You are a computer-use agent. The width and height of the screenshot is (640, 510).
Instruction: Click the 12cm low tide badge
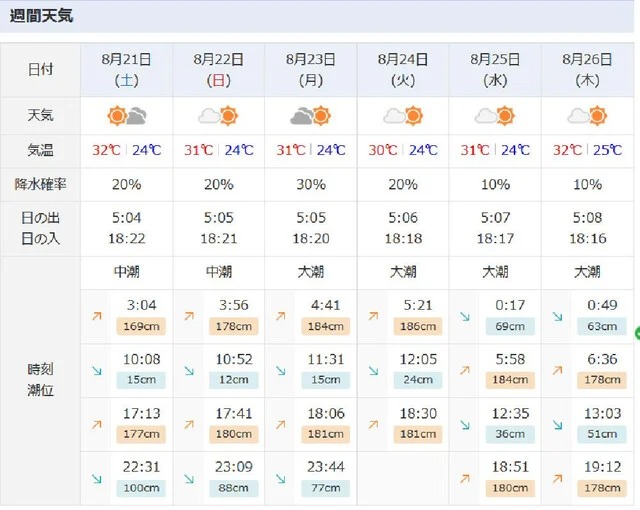231,380
